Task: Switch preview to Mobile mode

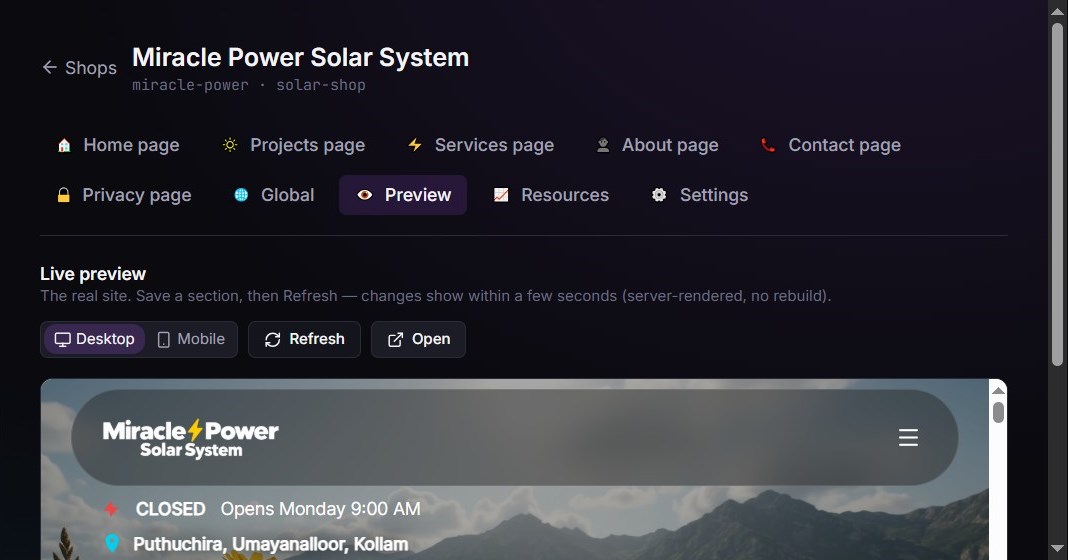Action: [x=191, y=339]
